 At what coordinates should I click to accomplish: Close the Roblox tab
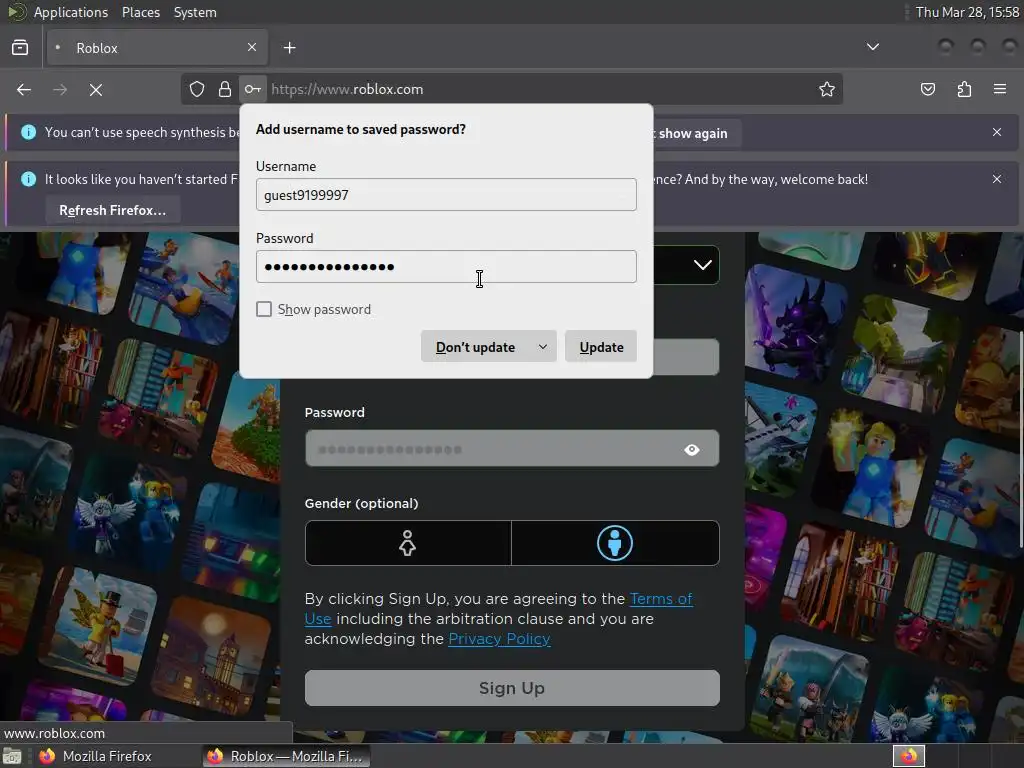pyautogui.click(x=252, y=47)
